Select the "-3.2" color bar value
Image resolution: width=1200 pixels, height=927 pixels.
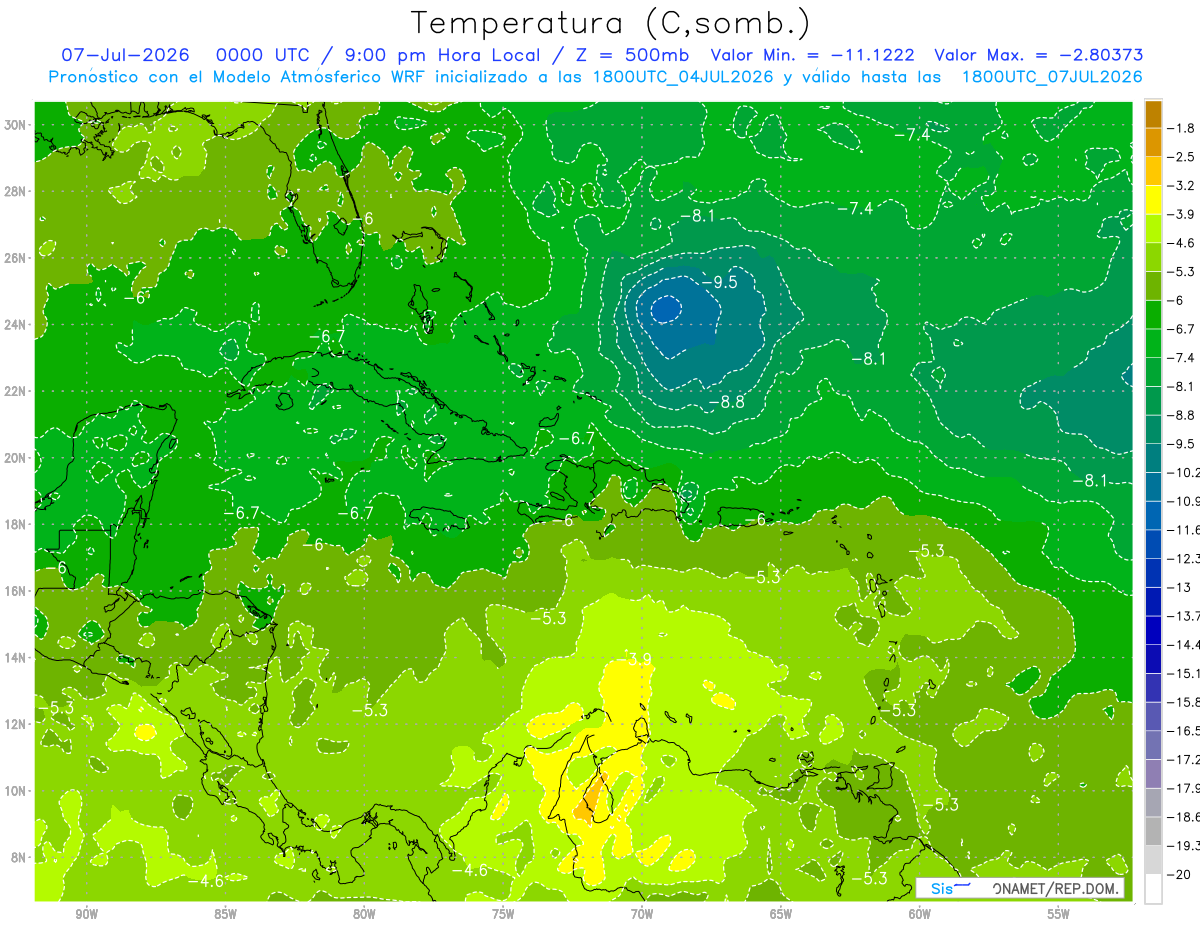coord(1182,186)
